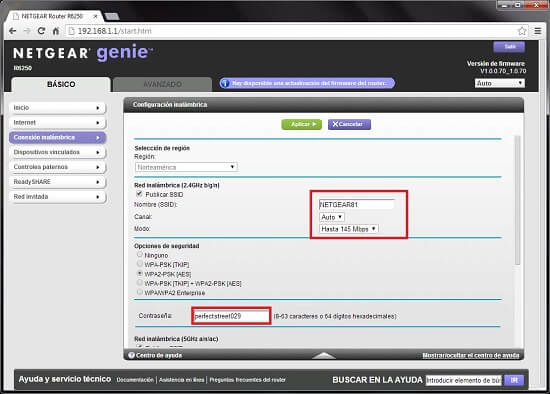Click Mostrar/ocultar el centro de ayuda link
Image resolution: width=550 pixels, height=394 pixels.
(x=471, y=355)
